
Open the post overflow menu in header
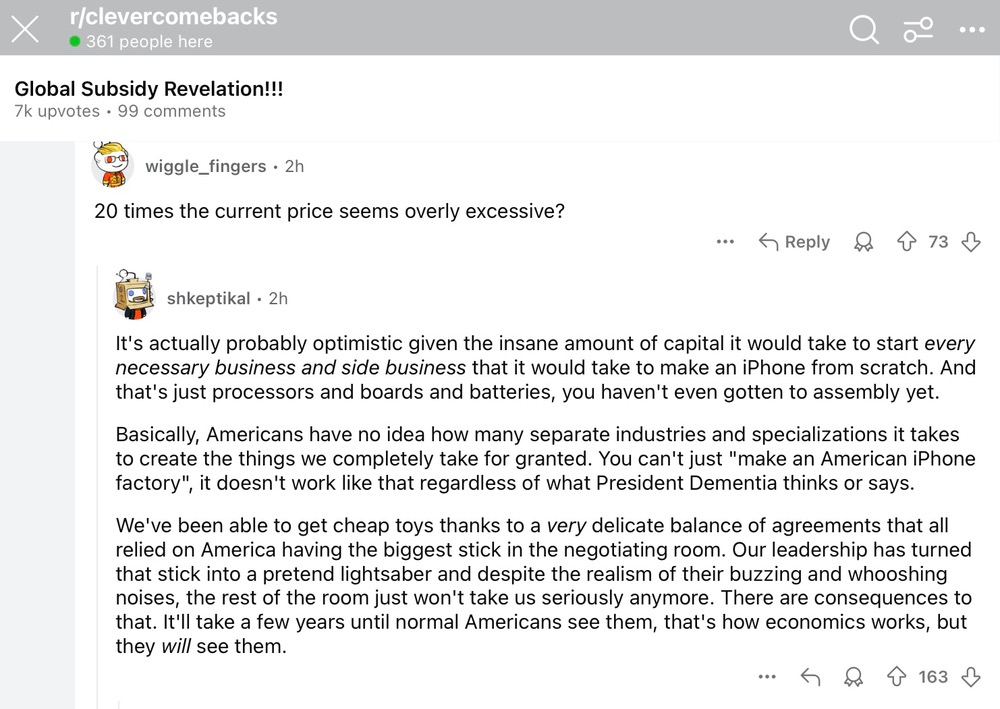pyautogui.click(x=972, y=29)
